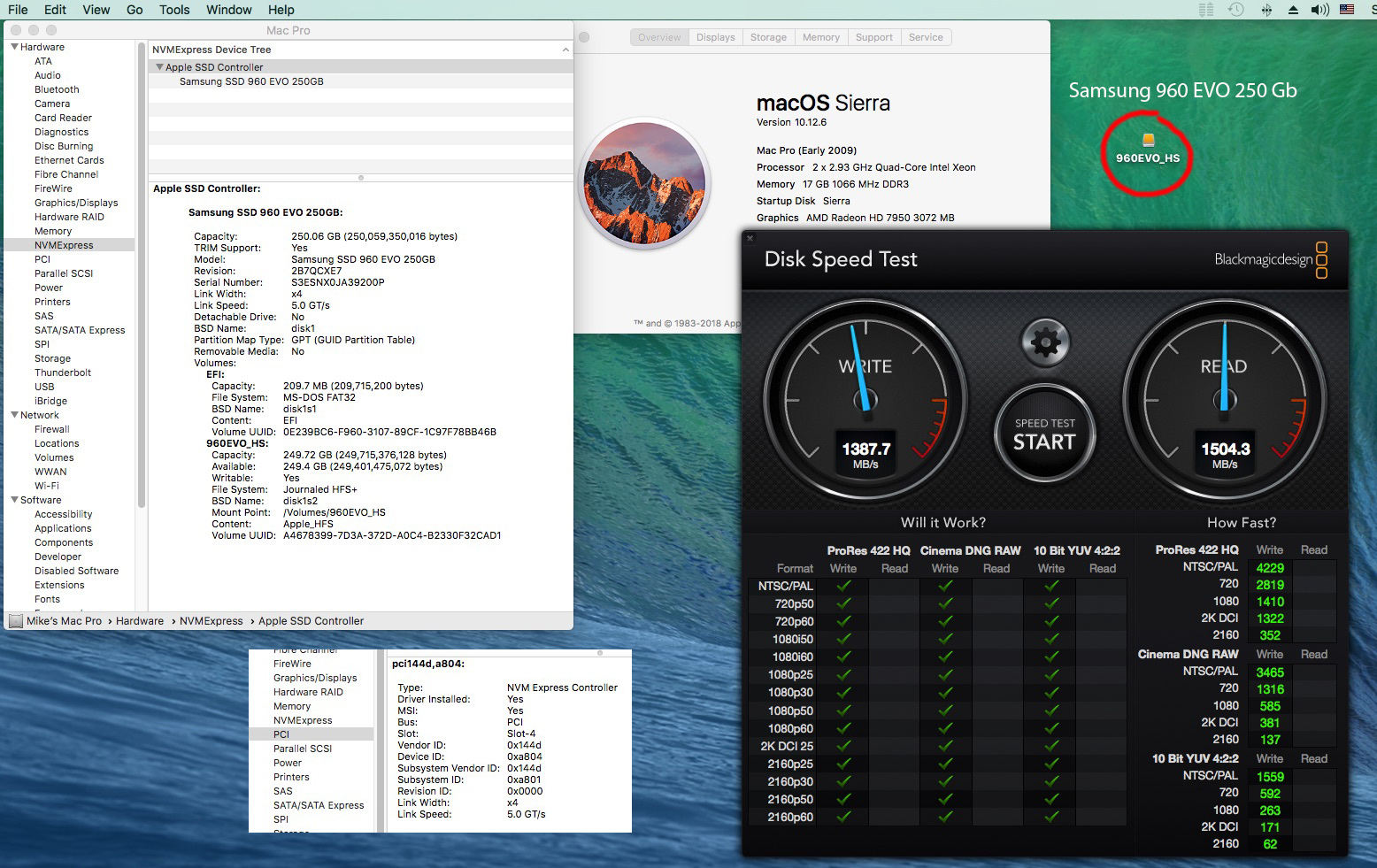Click 10 Bit YUV NTSC/PAL value 1559
This screenshot has width=1377, height=868.
pyautogui.click(x=1270, y=777)
